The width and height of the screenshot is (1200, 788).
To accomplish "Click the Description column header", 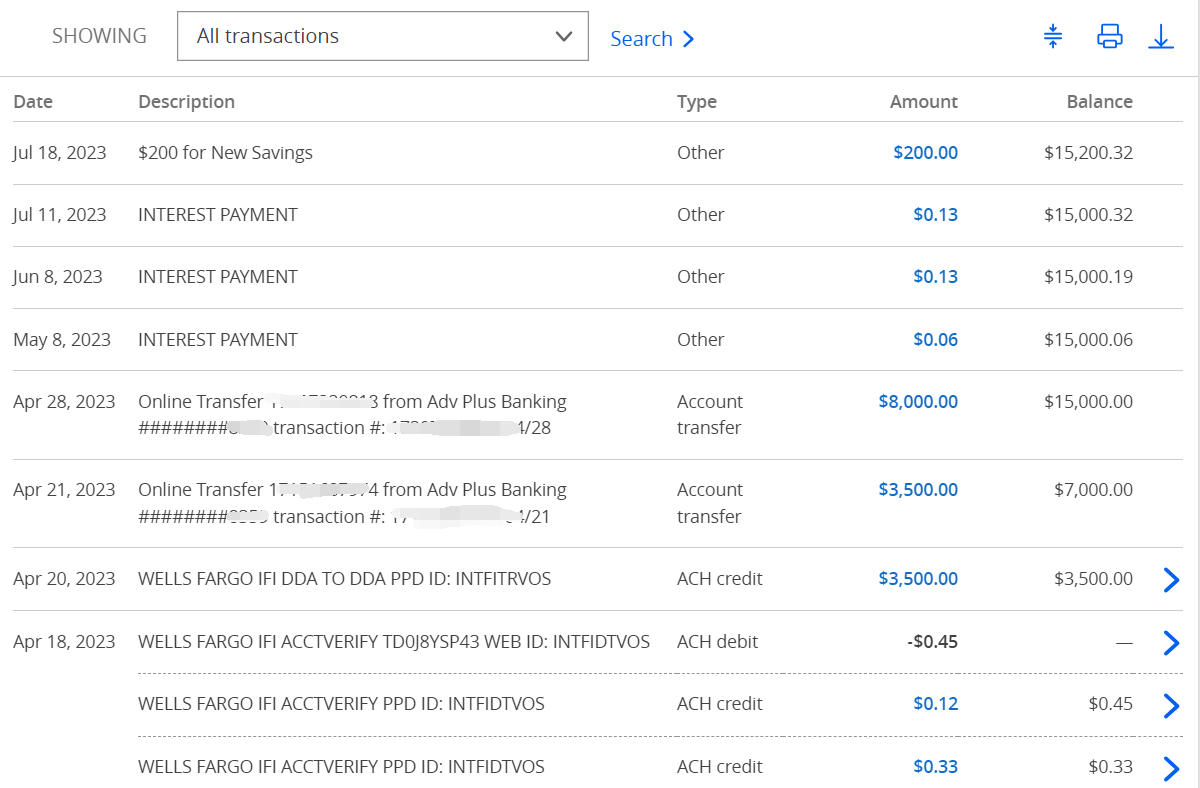I will click(x=186, y=102).
